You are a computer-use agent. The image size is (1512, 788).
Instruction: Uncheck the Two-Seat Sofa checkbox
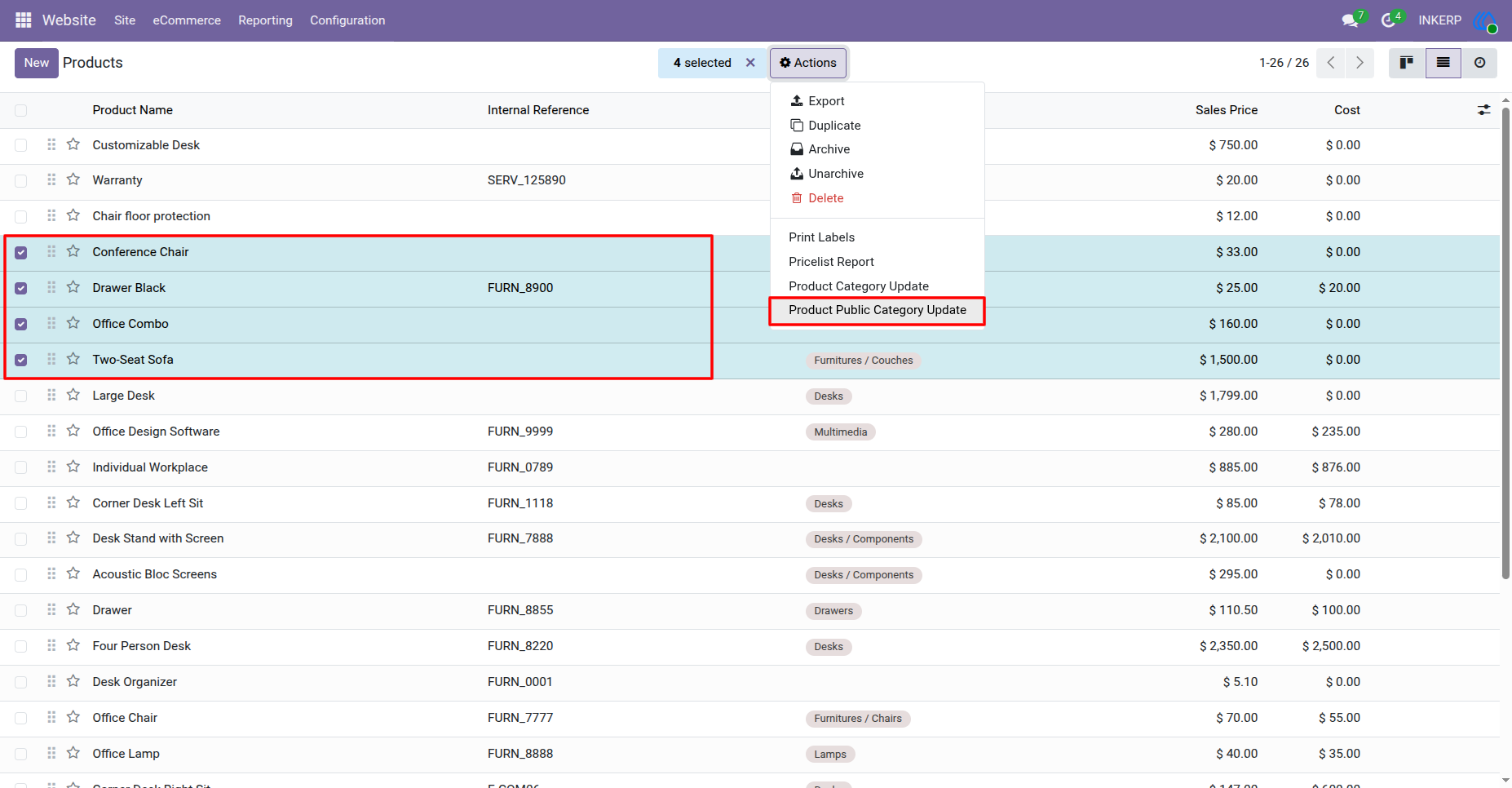(21, 361)
